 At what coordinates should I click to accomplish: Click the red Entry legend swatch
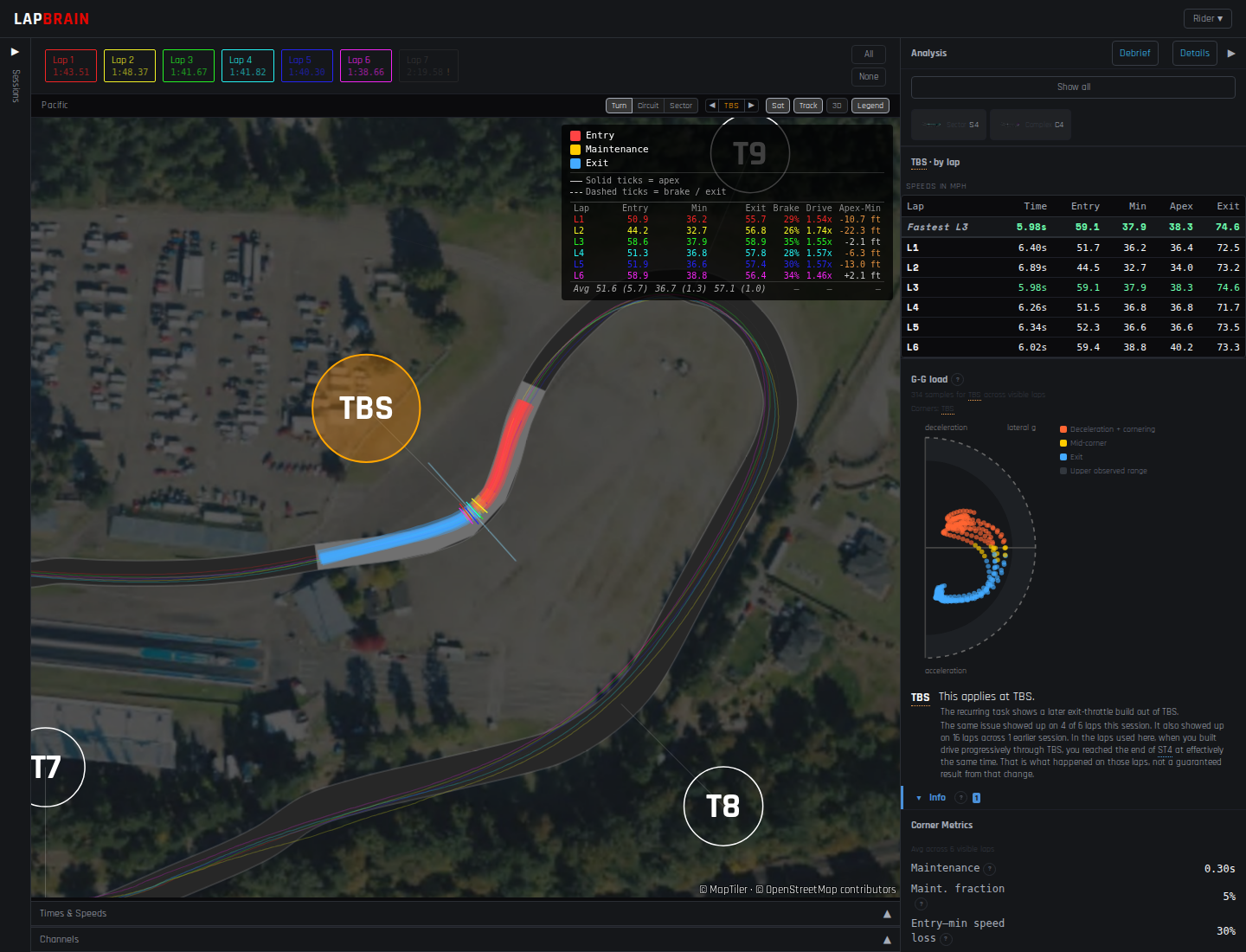click(x=575, y=136)
